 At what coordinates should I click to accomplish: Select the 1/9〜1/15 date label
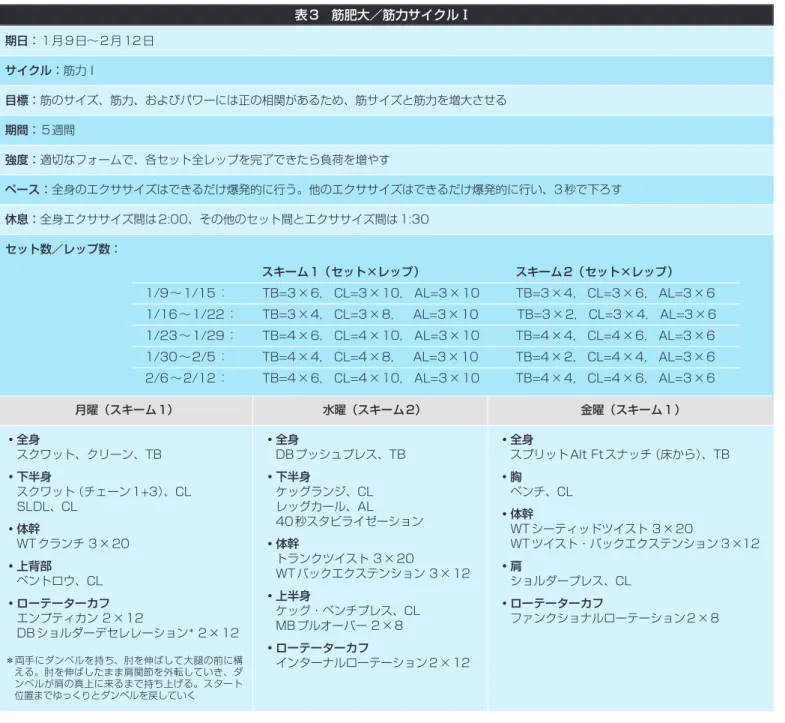click(186, 293)
